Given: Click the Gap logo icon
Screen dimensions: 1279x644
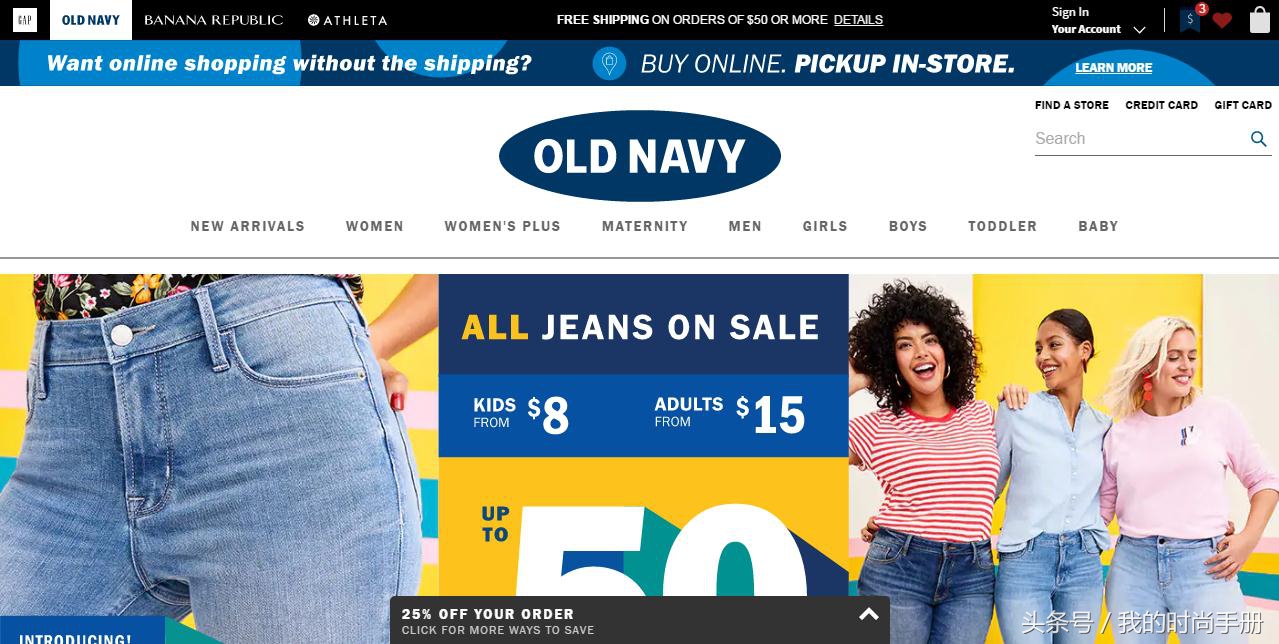Looking at the screenshot, I should (25, 20).
